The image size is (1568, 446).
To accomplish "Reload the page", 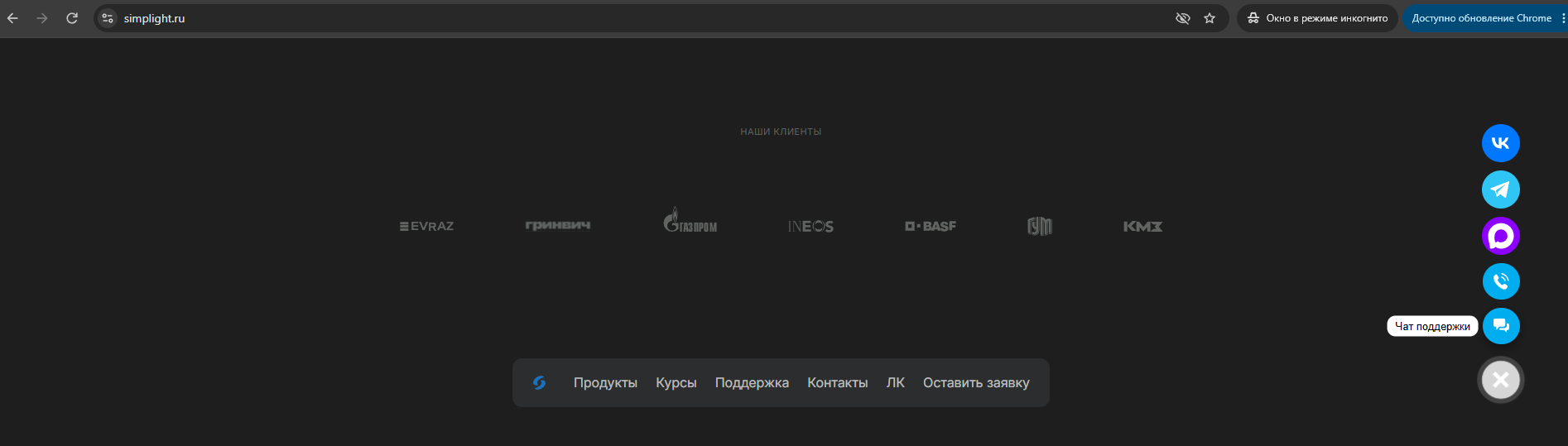I will click(72, 18).
